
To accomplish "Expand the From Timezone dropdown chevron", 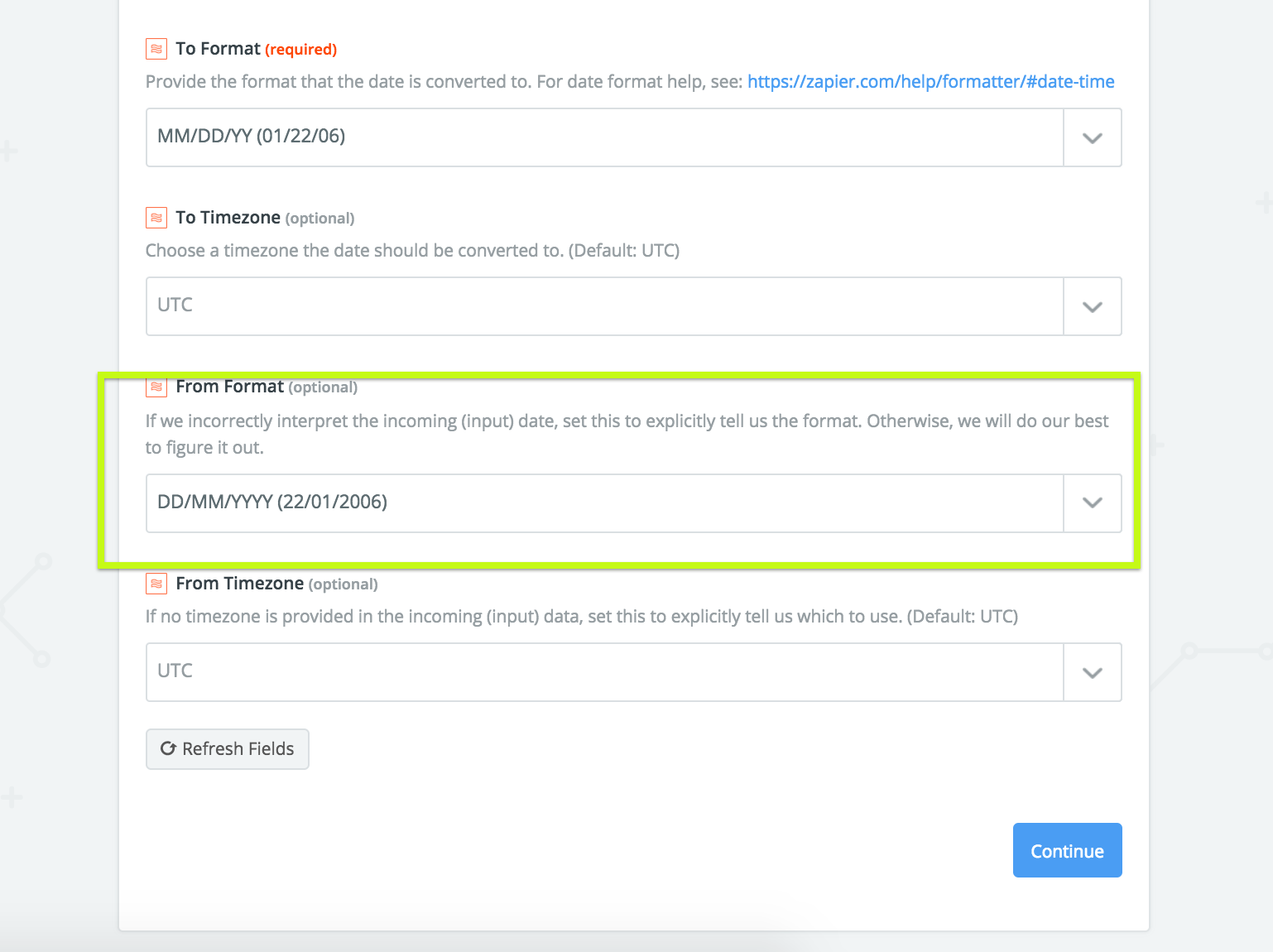I will tap(1093, 672).
